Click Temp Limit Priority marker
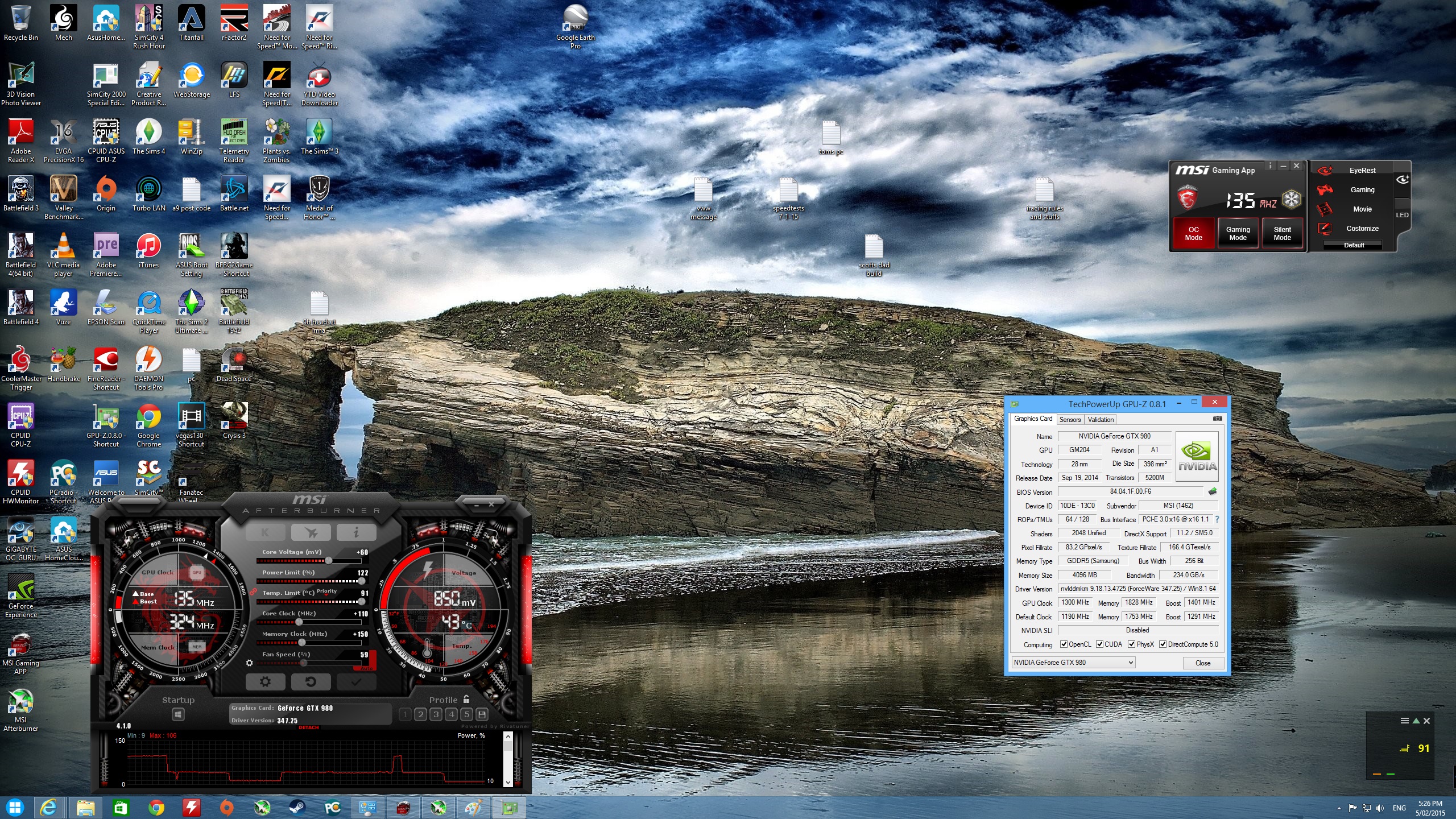This screenshot has width=1456, height=819. click(x=327, y=591)
